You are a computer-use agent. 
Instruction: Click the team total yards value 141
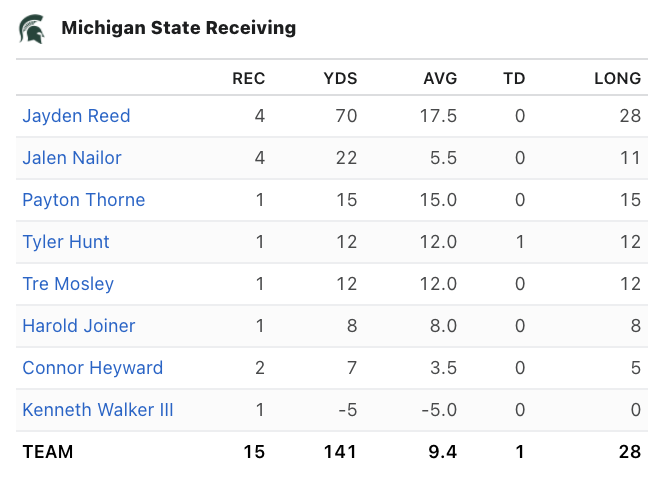pyautogui.click(x=340, y=452)
